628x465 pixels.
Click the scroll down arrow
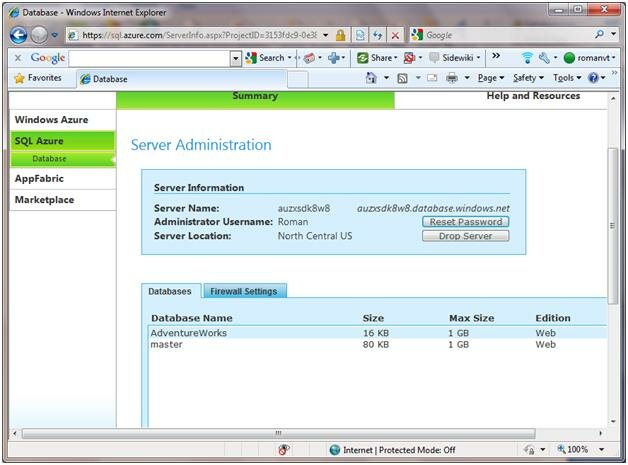(x=613, y=421)
